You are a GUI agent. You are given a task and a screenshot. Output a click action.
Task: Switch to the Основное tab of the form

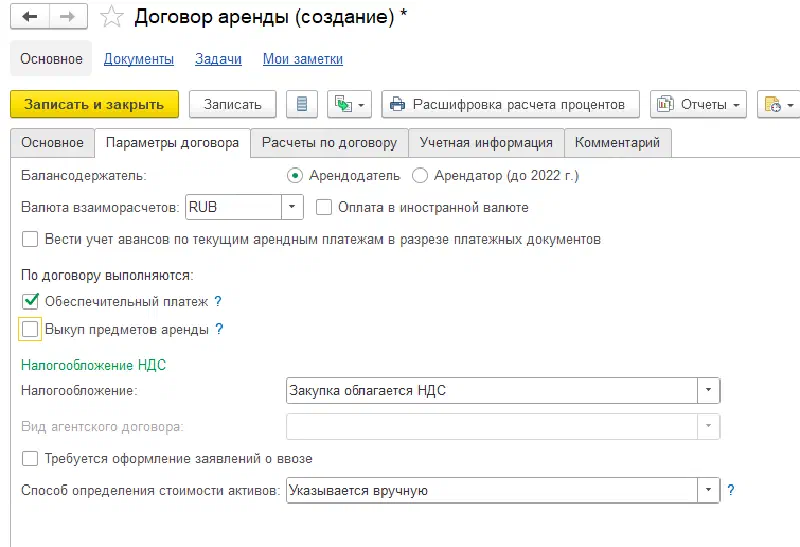tap(52, 142)
